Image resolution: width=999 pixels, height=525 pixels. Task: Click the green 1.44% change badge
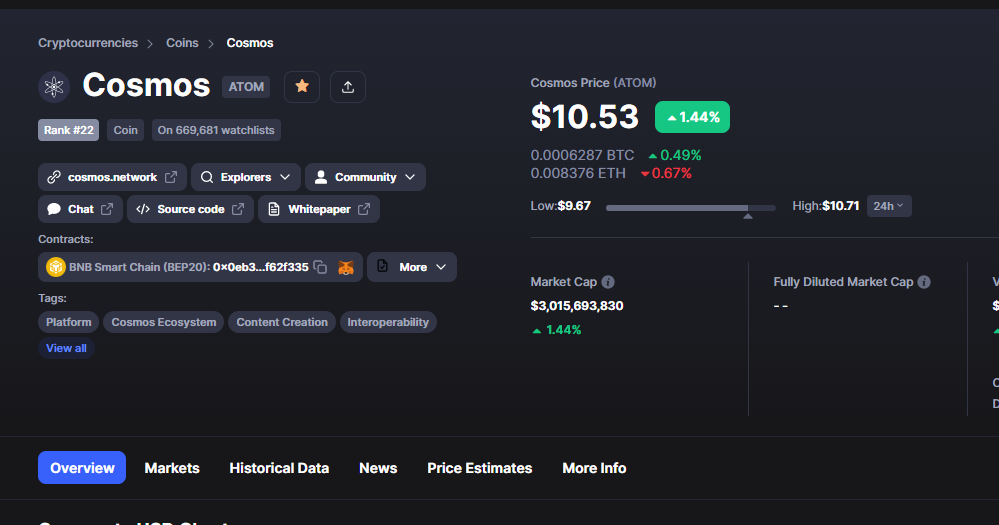pos(693,117)
